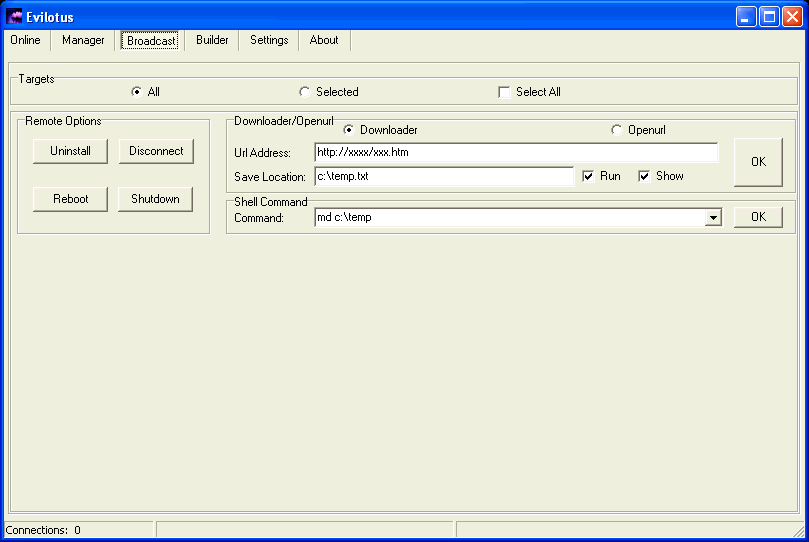View the About tab
This screenshot has width=809, height=542.
[324, 40]
